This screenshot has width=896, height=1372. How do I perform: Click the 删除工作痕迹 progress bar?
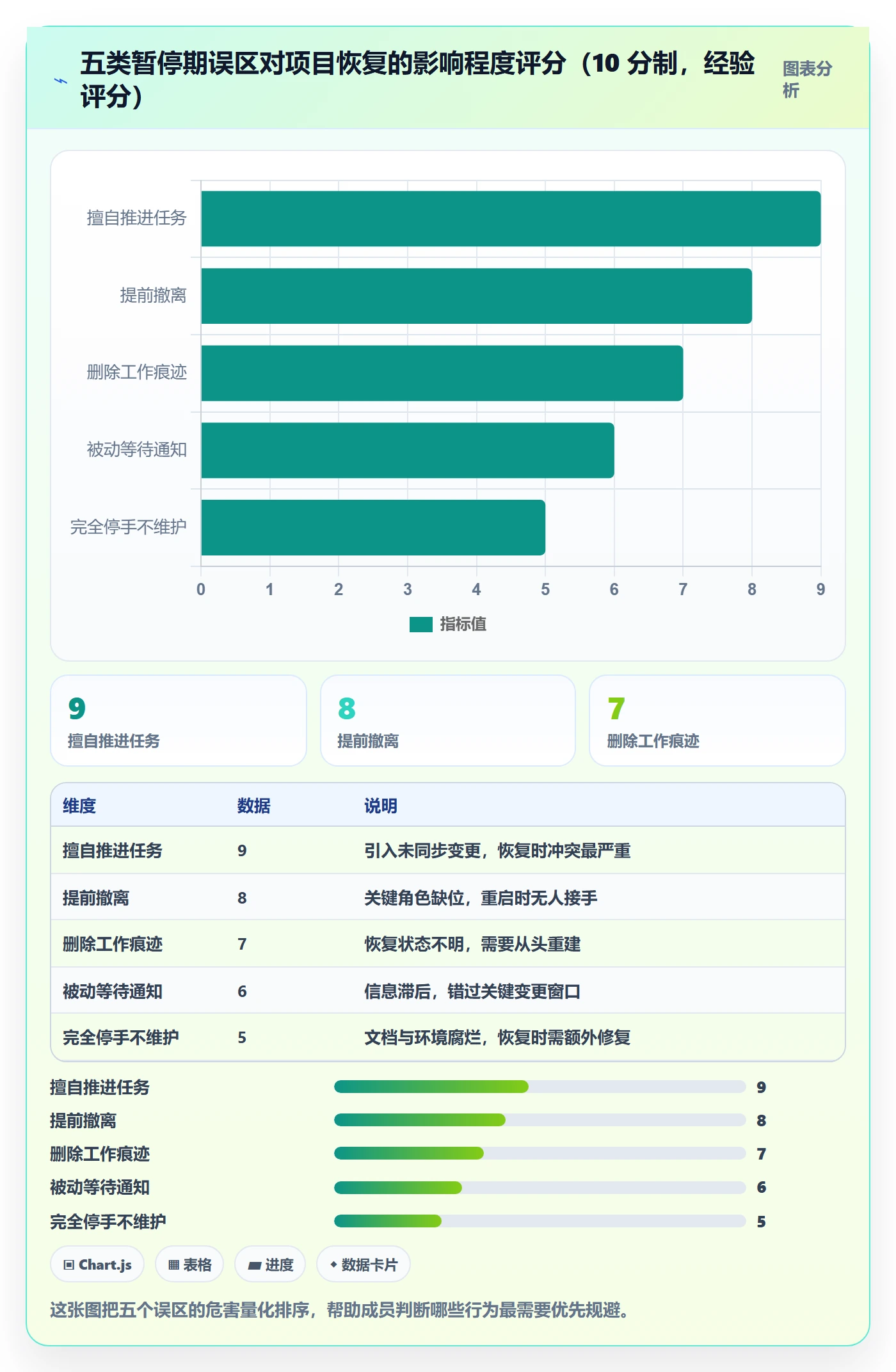click(540, 1153)
